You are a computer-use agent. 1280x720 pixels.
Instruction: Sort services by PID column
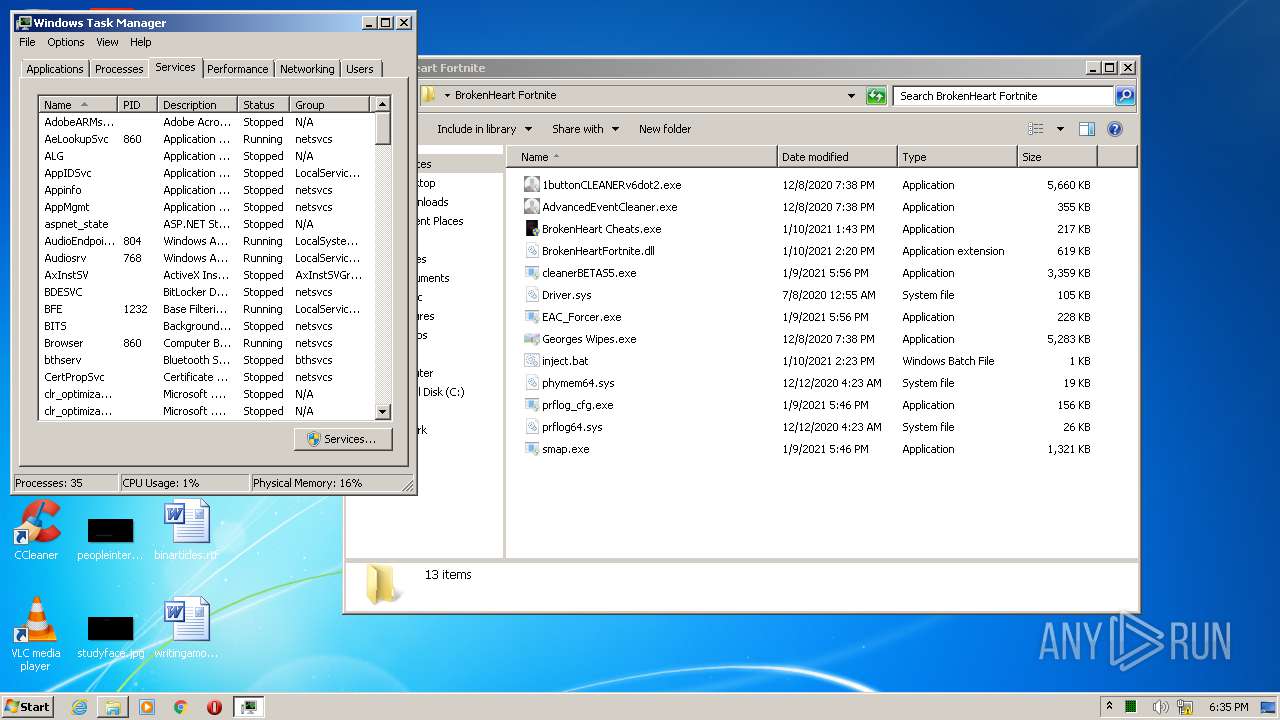(x=138, y=105)
